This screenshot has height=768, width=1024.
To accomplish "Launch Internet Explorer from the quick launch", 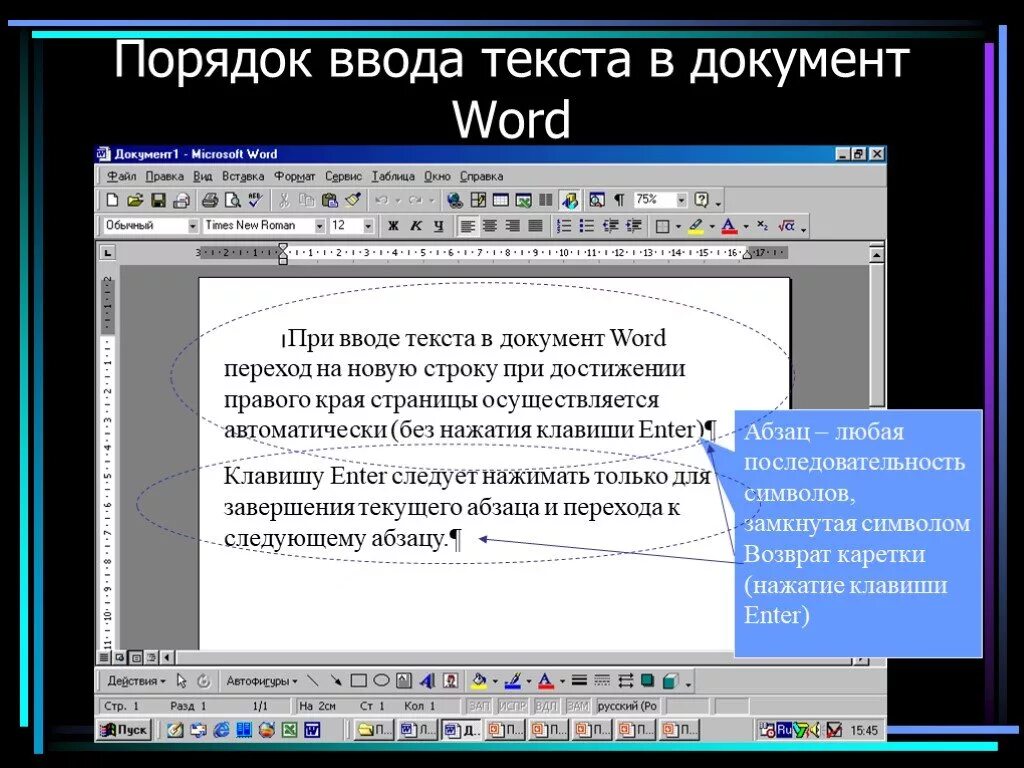I will pos(221,729).
